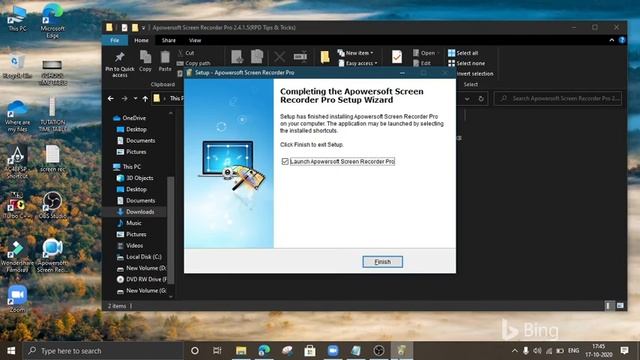Switch to details view icon in status bar

(x=608, y=305)
